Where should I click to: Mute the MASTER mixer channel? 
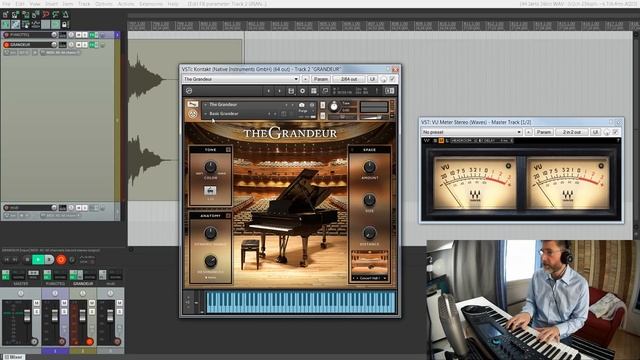click(36, 303)
